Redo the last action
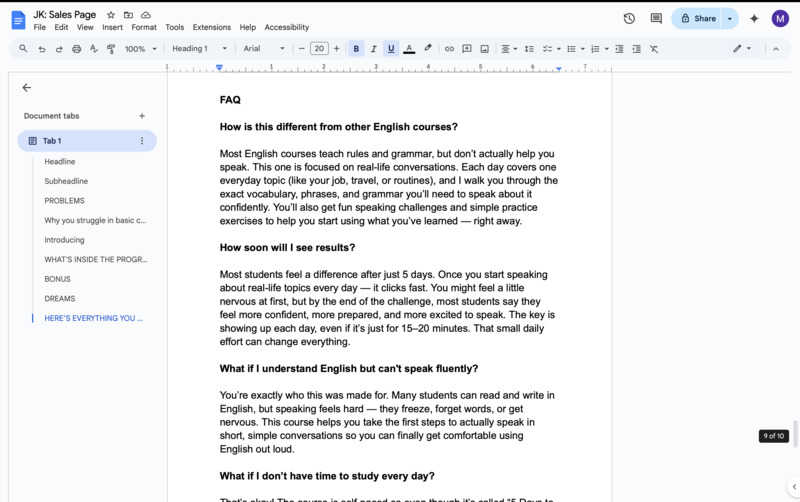Viewport: 800px width, 502px height. pyautogui.click(x=59, y=49)
